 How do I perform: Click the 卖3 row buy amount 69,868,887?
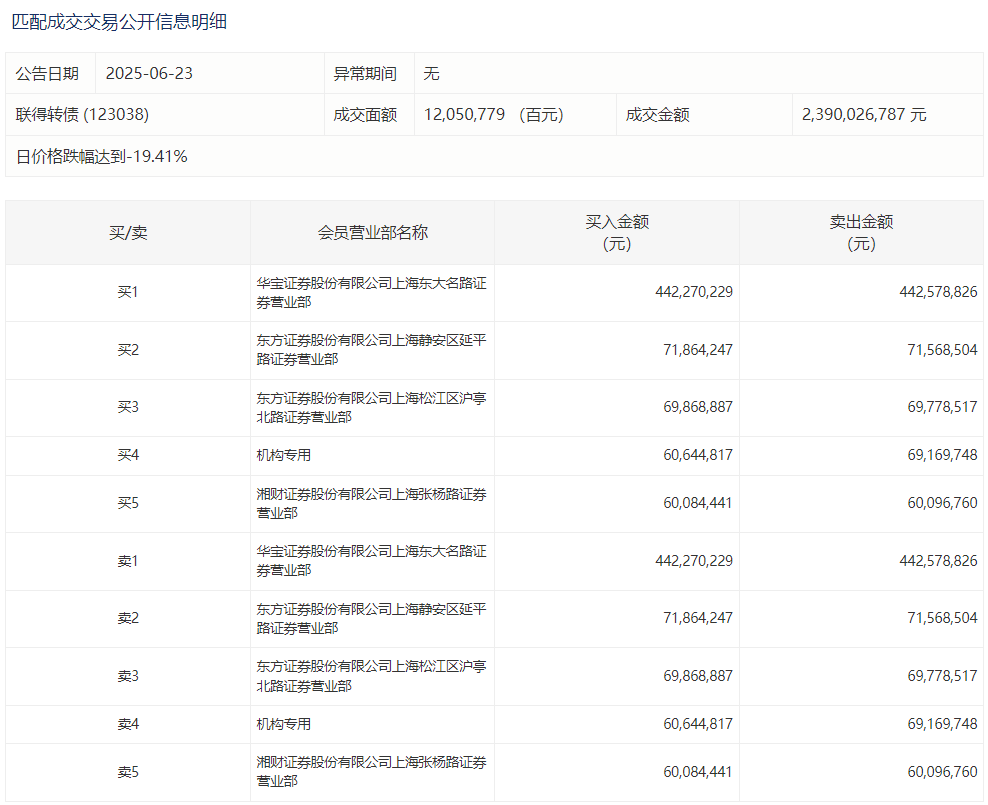click(697, 677)
